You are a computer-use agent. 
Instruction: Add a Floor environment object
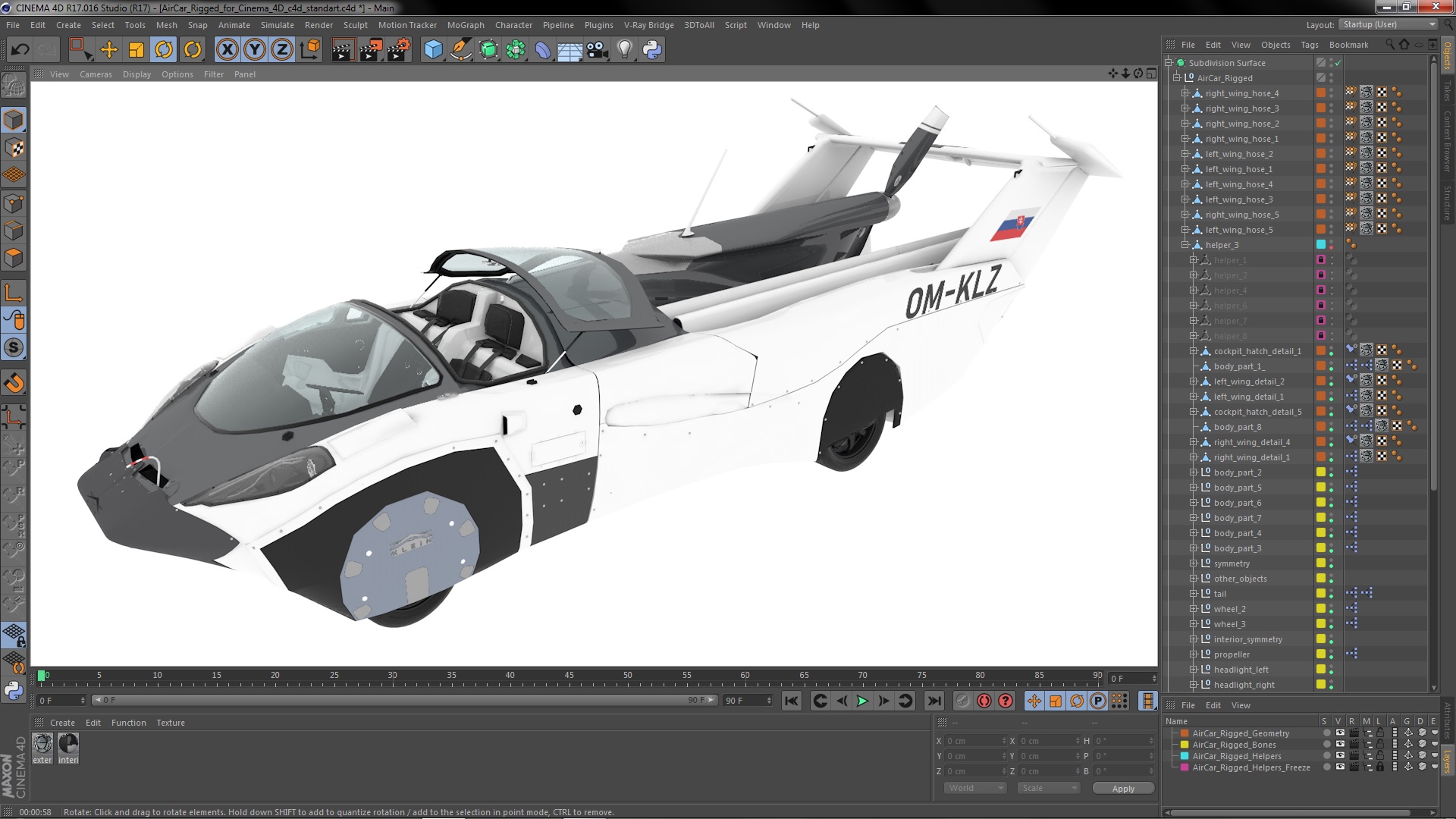click(570, 50)
